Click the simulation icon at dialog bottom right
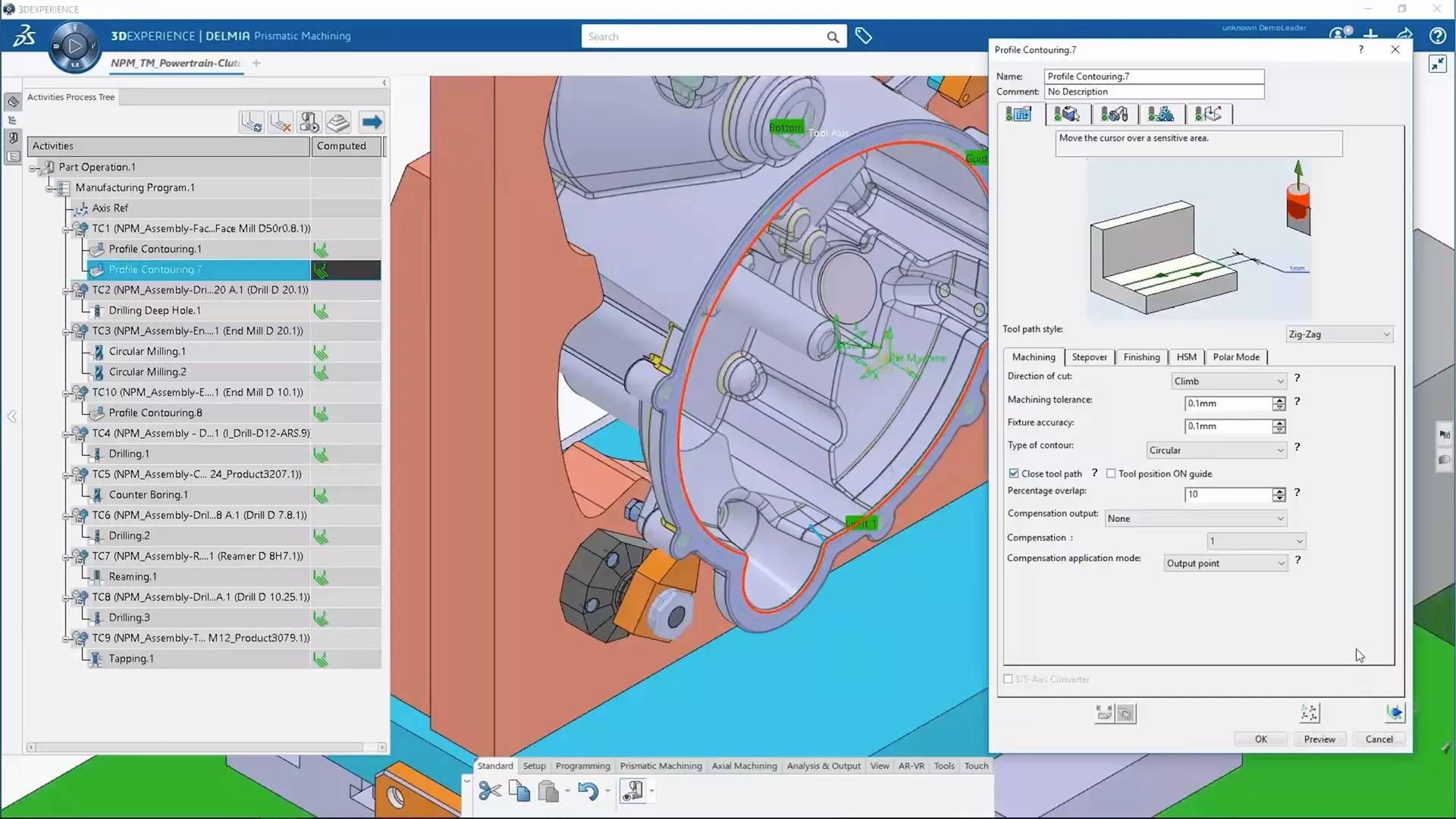Viewport: 1456px width, 819px height. [1395, 713]
